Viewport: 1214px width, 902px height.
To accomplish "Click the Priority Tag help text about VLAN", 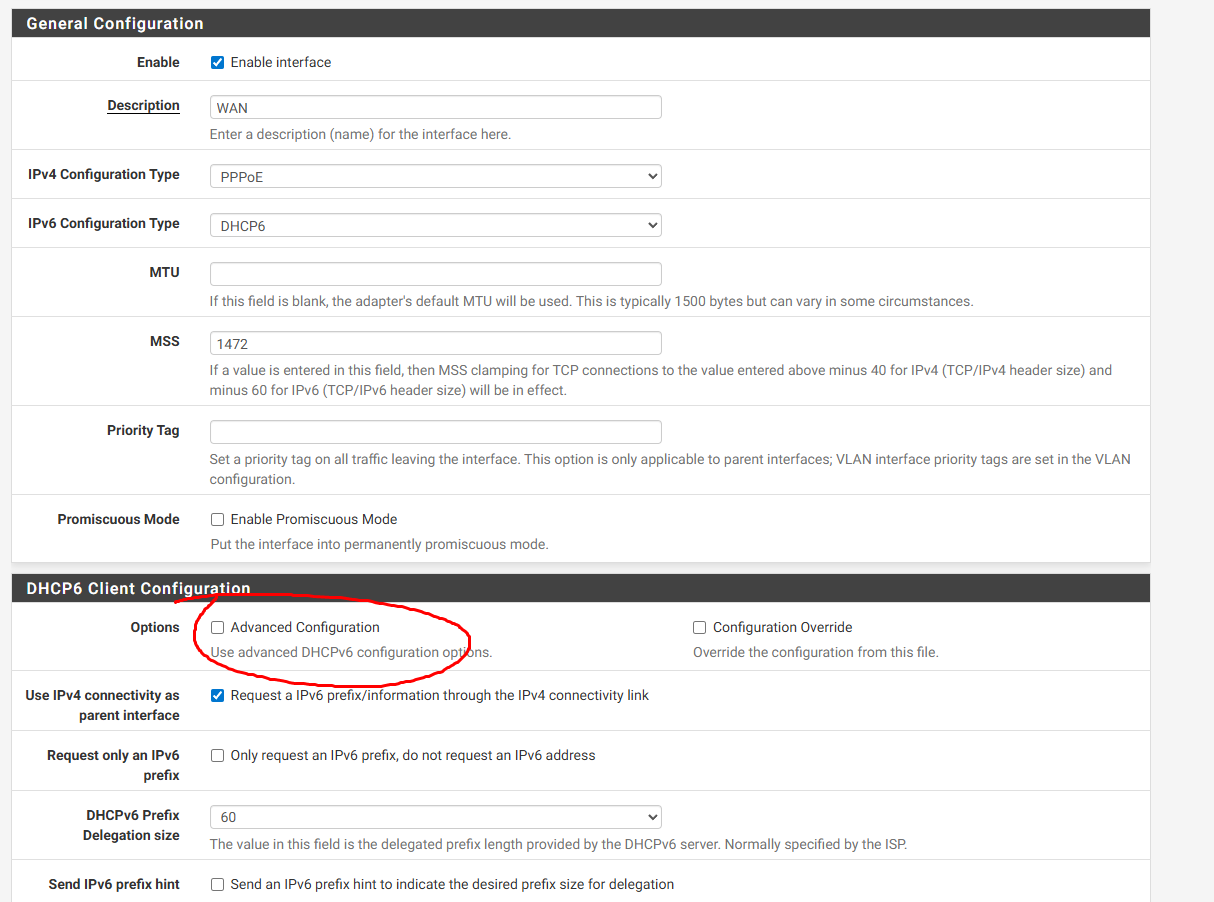I will 670,469.
